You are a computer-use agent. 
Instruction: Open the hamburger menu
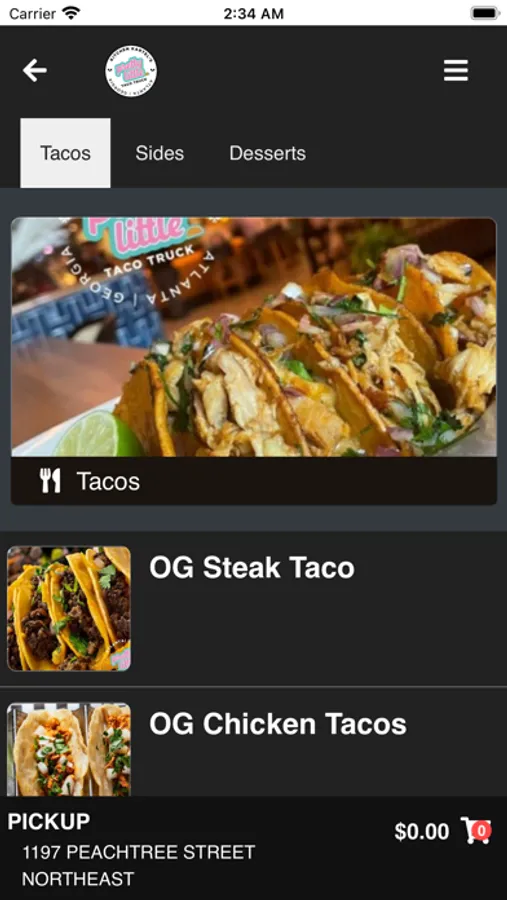click(456, 71)
